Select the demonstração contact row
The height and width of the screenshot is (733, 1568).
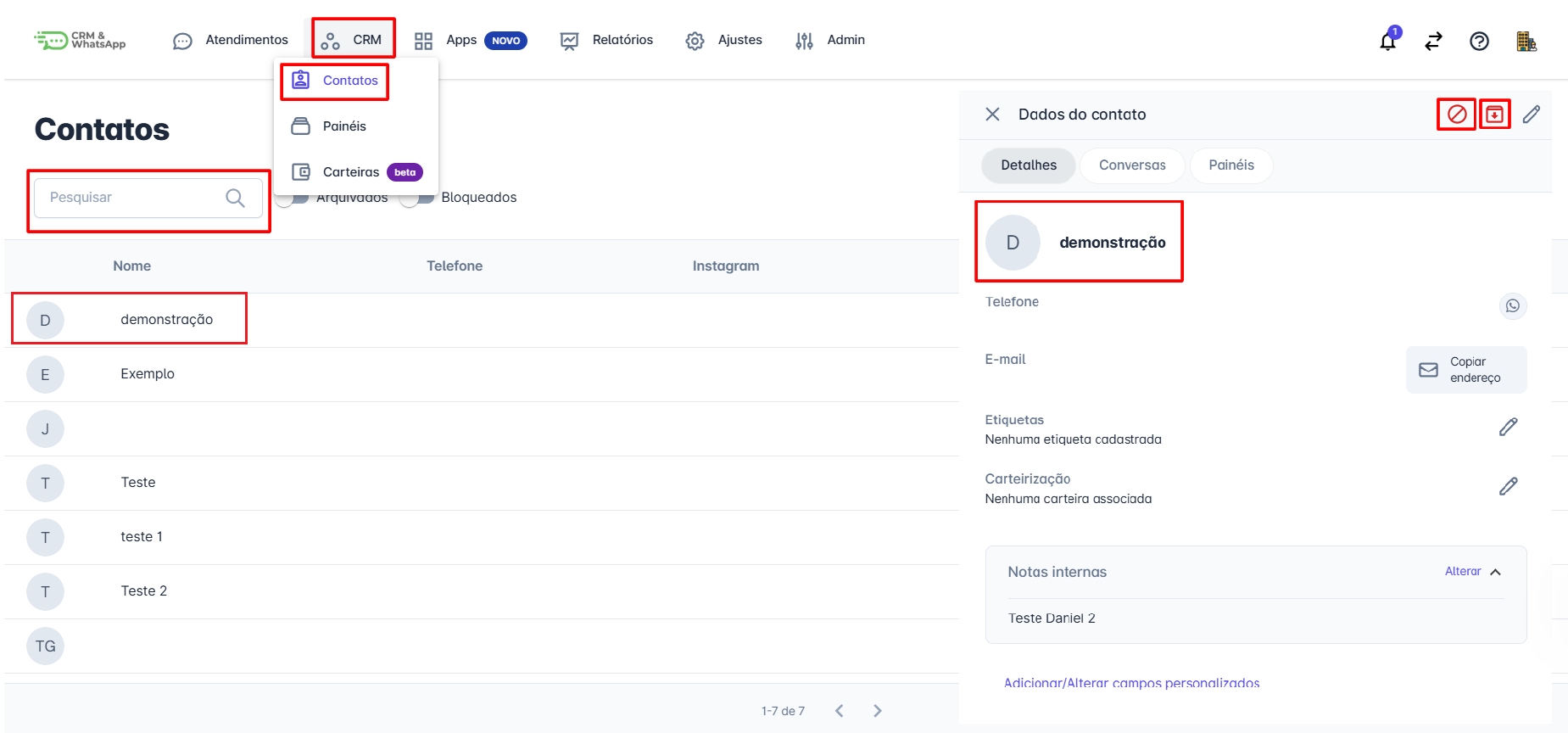(482, 320)
